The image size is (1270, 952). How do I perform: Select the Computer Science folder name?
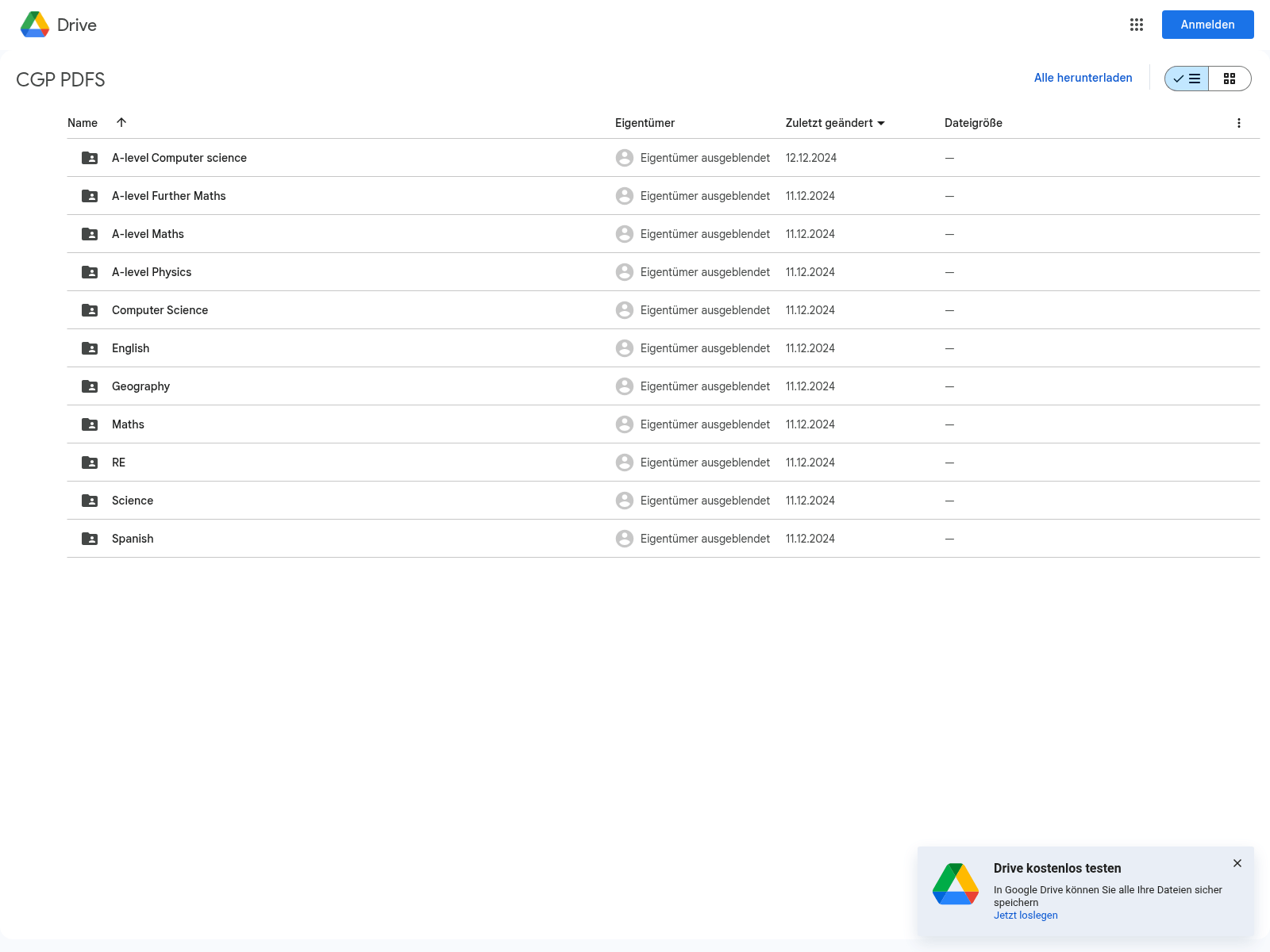[160, 310]
